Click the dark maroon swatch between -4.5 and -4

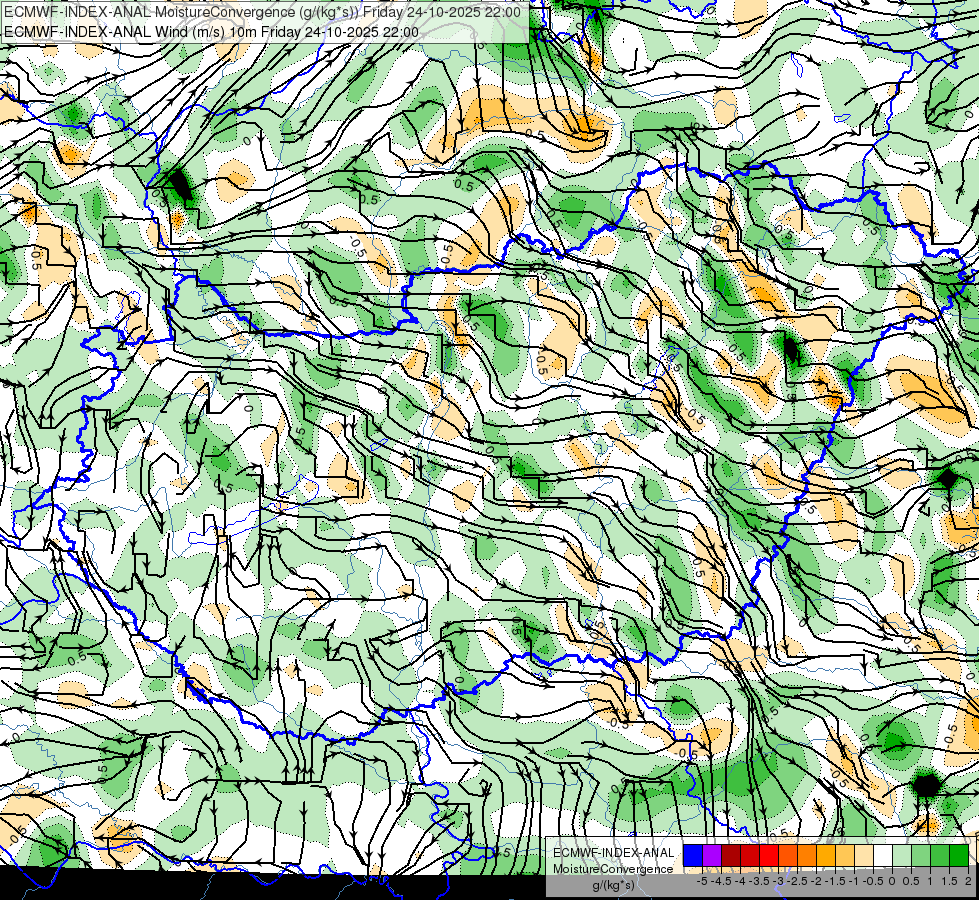pos(731,856)
